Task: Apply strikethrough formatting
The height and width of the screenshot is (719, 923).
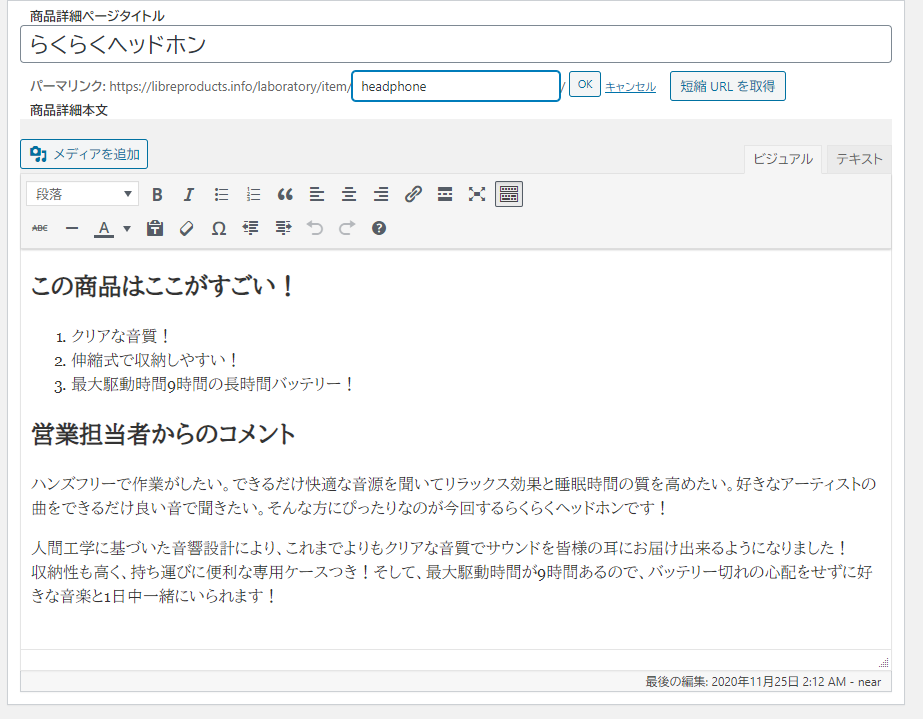Action: pyautogui.click(x=40, y=228)
